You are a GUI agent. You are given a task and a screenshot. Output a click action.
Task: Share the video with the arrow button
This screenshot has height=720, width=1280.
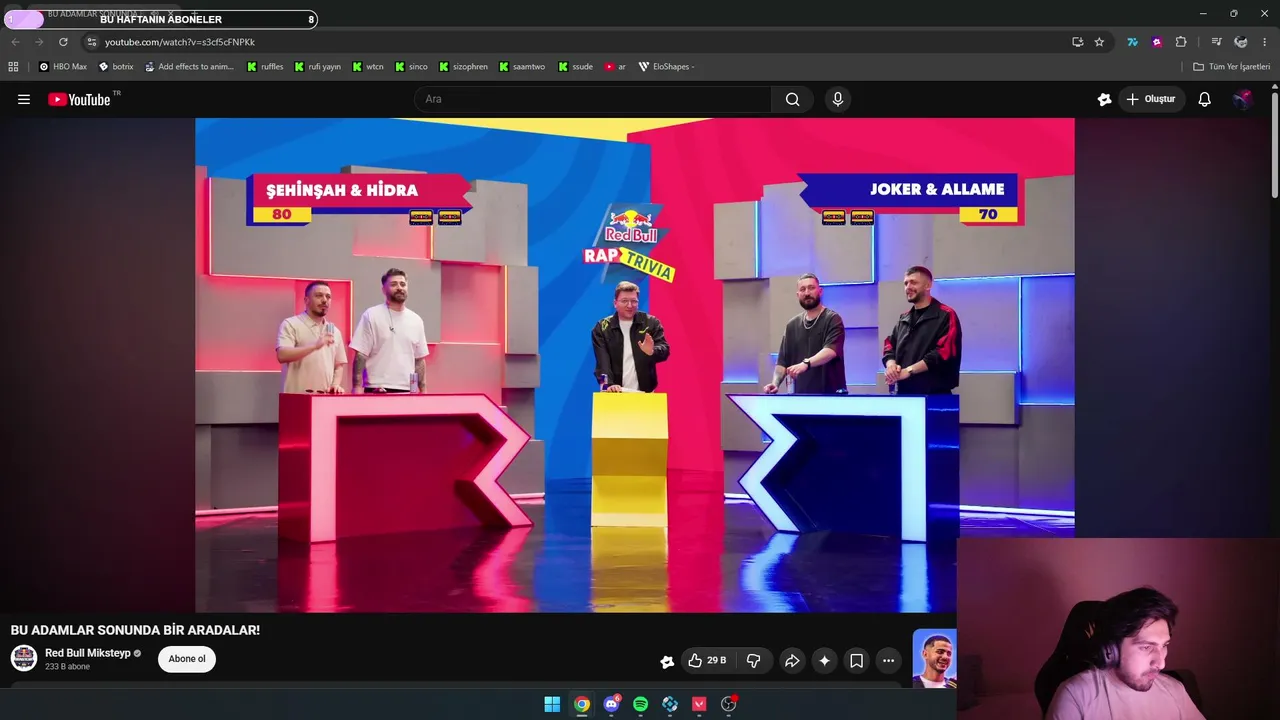pos(792,661)
